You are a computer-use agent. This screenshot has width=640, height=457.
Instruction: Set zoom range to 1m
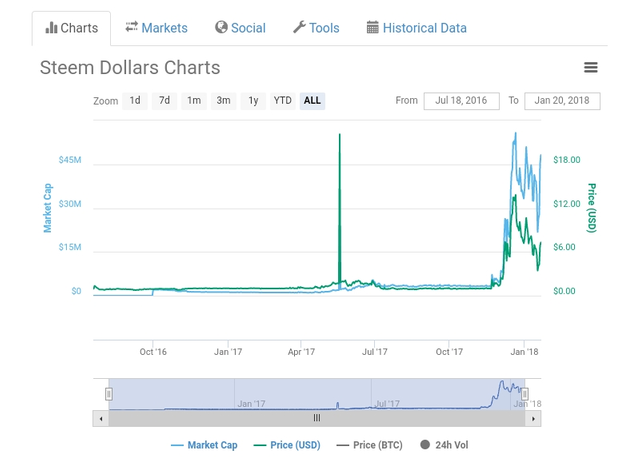coord(194,101)
